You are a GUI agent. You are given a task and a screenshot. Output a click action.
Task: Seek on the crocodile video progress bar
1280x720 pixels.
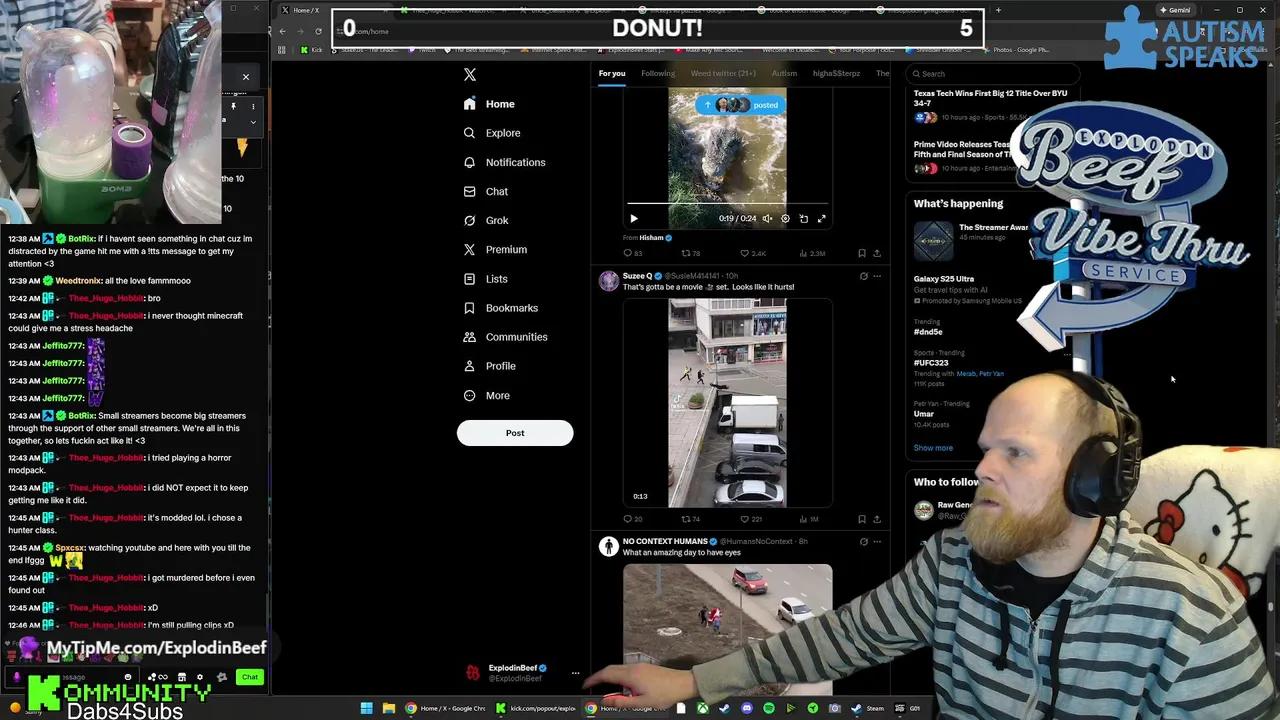(x=727, y=204)
